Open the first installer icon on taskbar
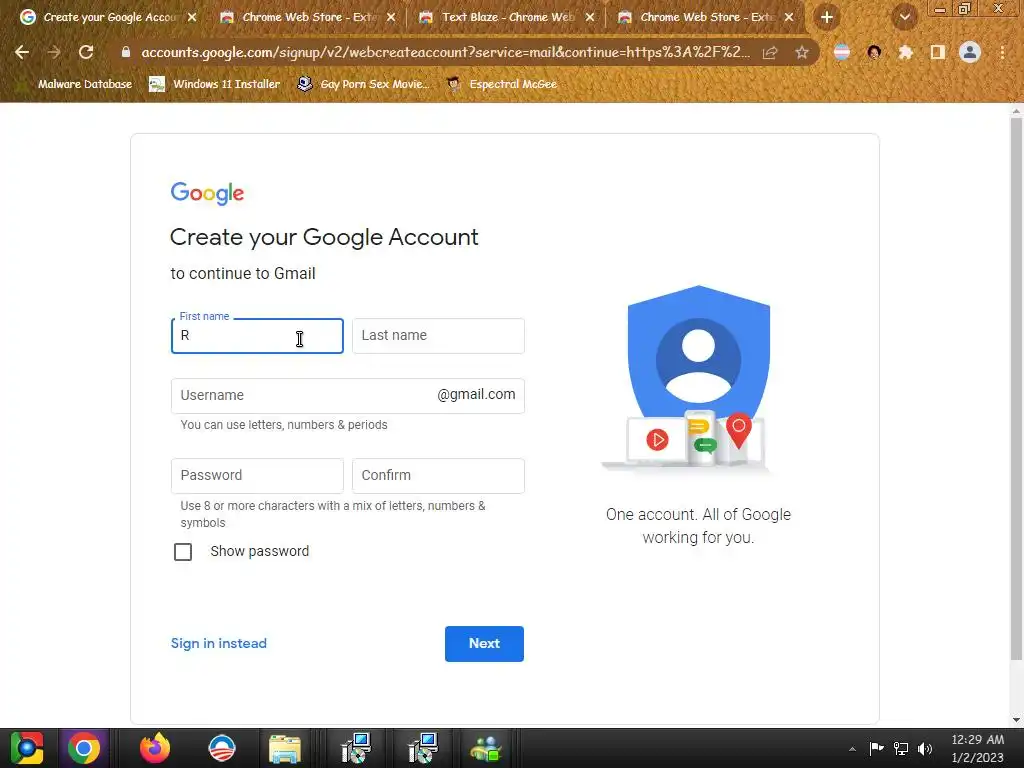 coord(356,748)
